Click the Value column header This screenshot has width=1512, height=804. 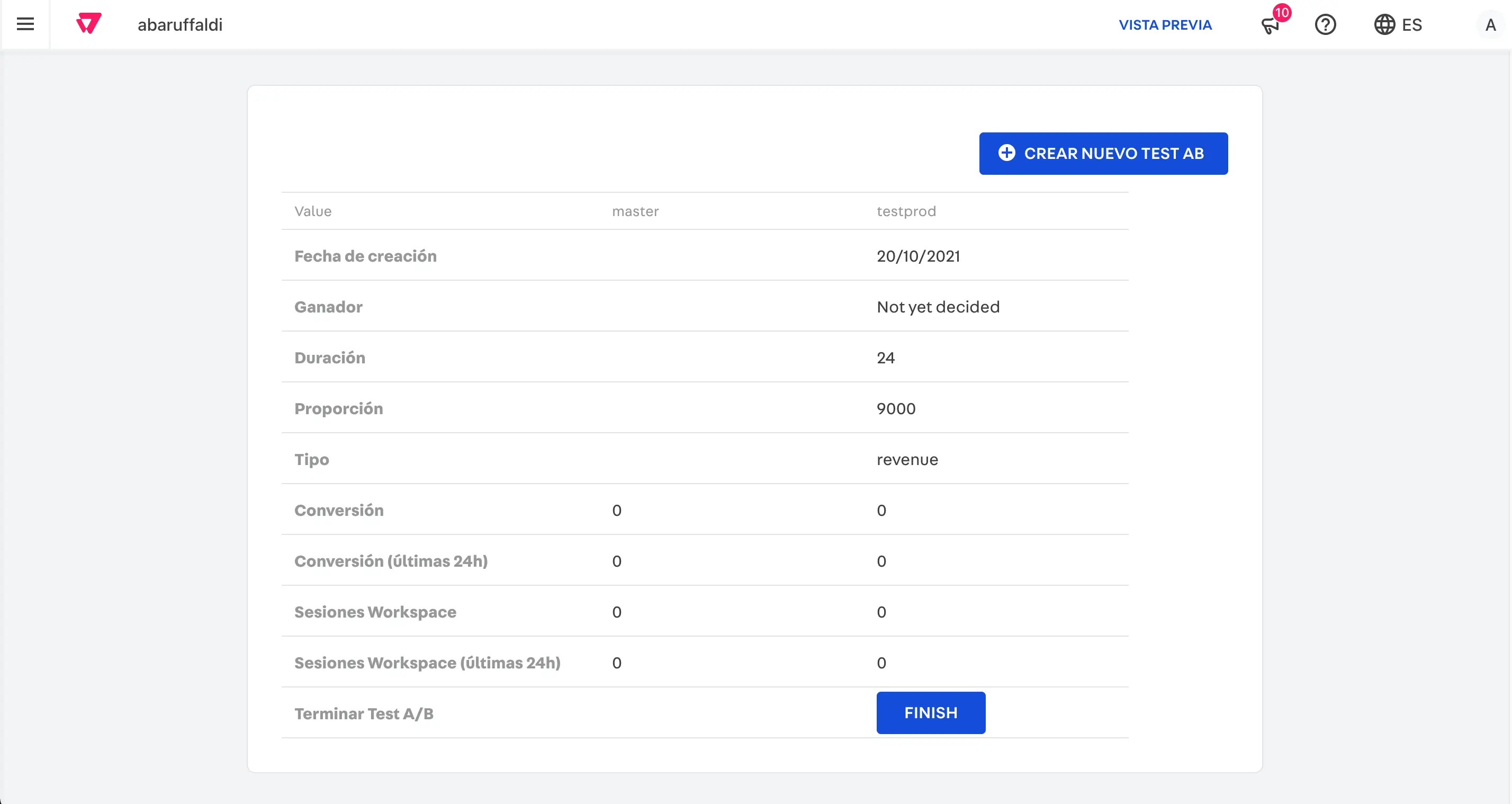[313, 211]
